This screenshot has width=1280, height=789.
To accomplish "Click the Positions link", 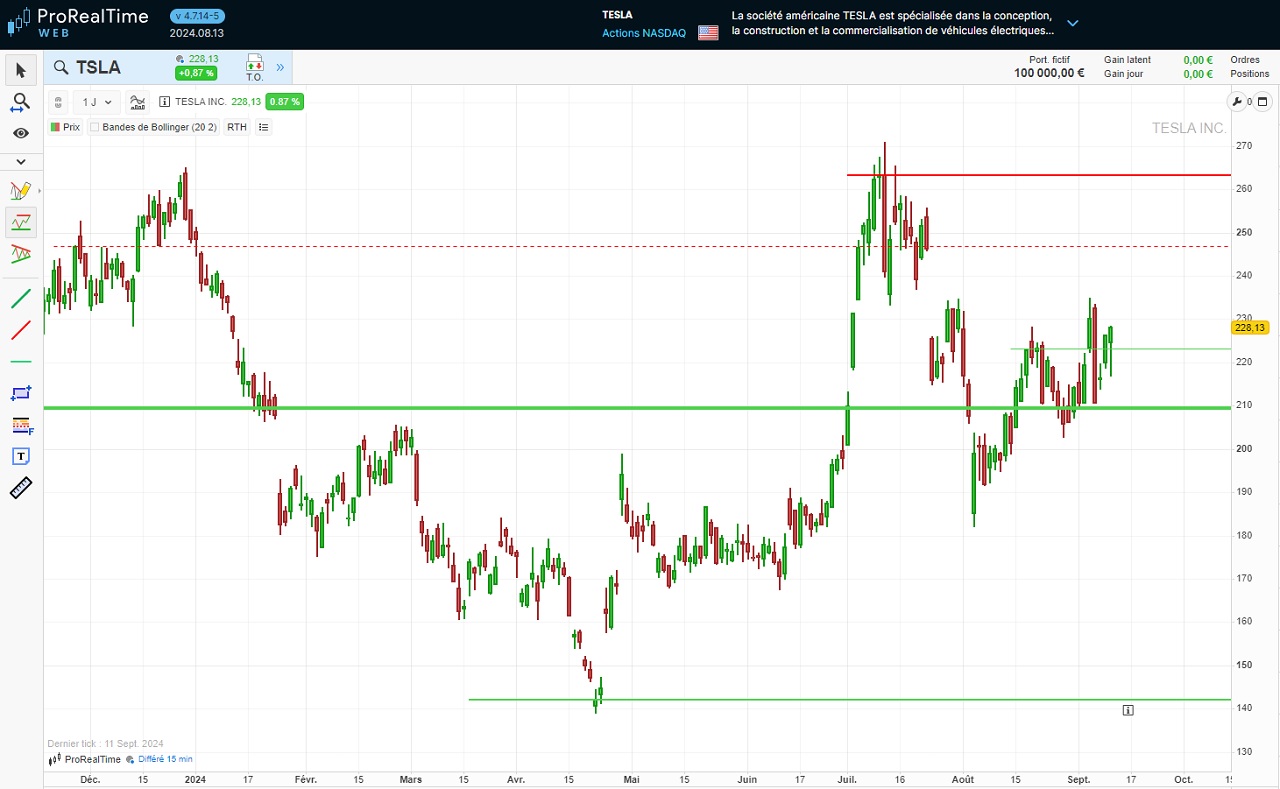I will [1250, 74].
